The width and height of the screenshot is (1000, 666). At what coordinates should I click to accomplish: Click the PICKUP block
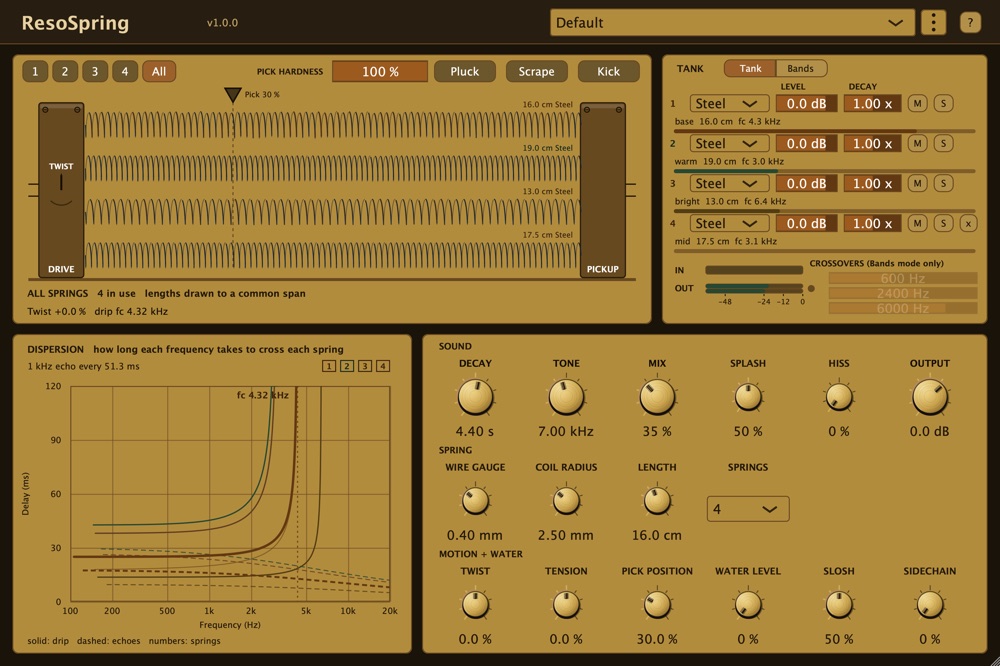point(603,190)
